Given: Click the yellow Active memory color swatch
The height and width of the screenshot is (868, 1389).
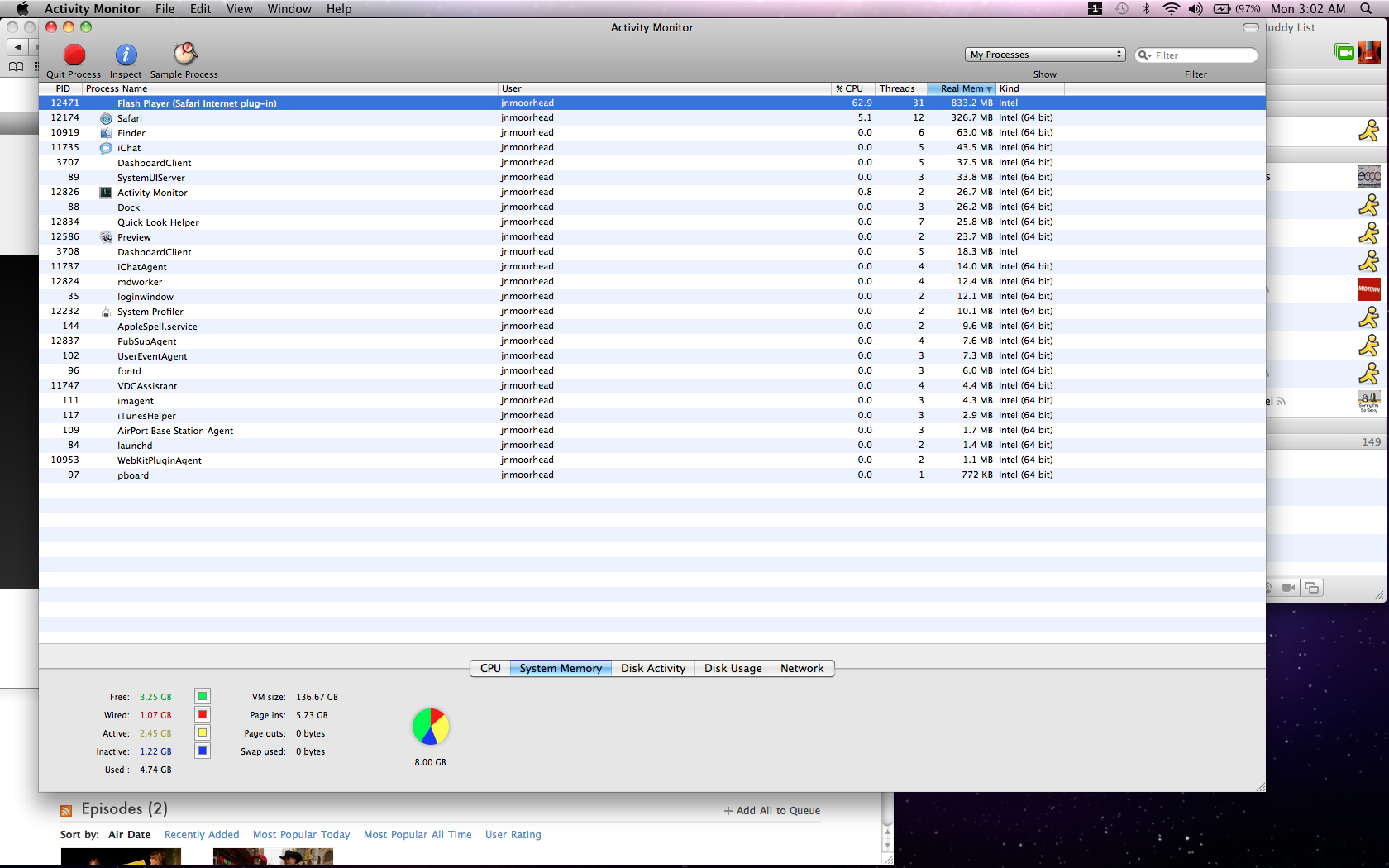Looking at the screenshot, I should (x=203, y=732).
